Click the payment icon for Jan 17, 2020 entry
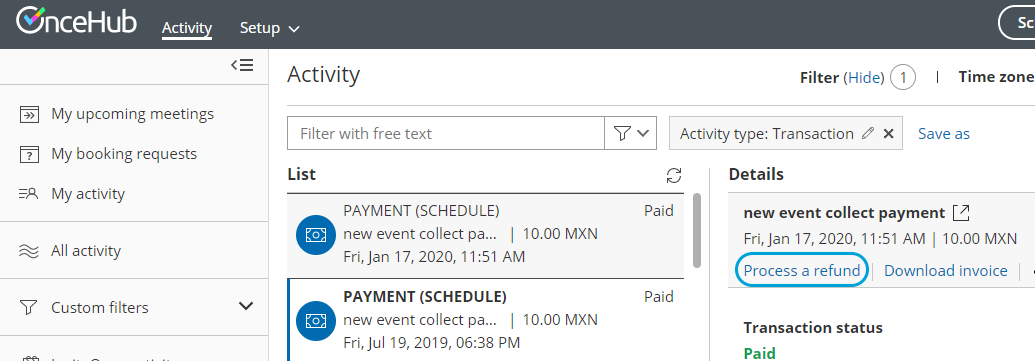Screen dimensions: 1035x361 click(x=316, y=234)
